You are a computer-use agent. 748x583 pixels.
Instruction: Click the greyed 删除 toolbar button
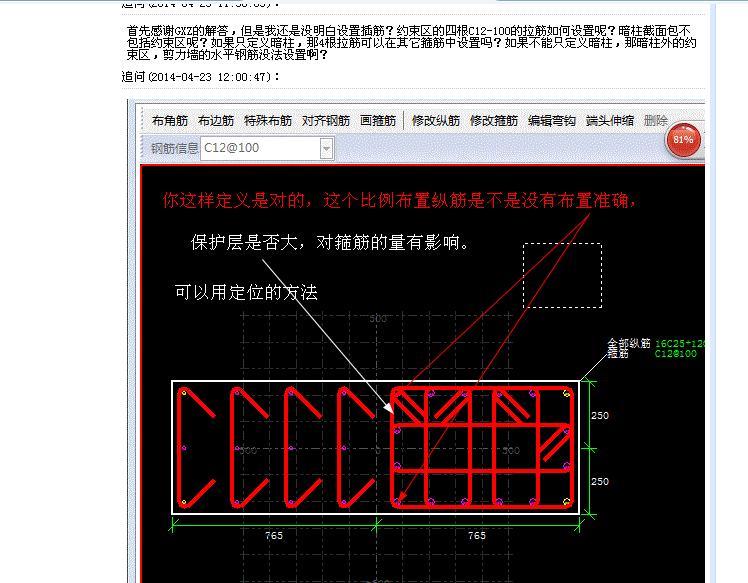pyautogui.click(x=656, y=121)
